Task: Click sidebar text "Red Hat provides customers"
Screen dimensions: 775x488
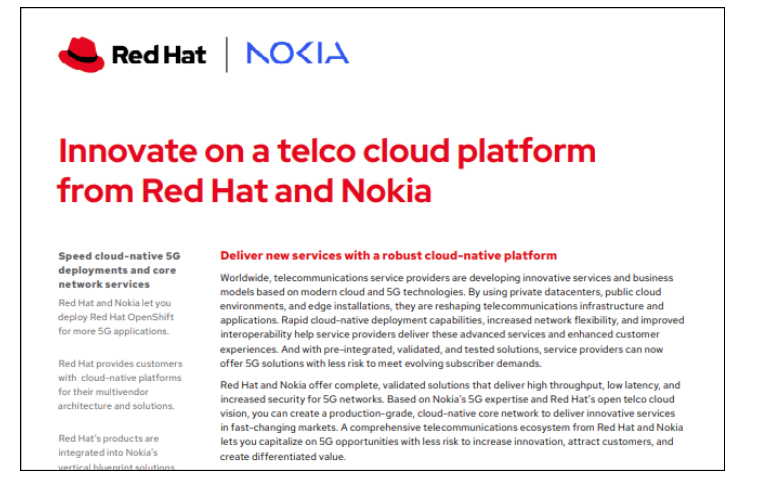Action: (120, 364)
